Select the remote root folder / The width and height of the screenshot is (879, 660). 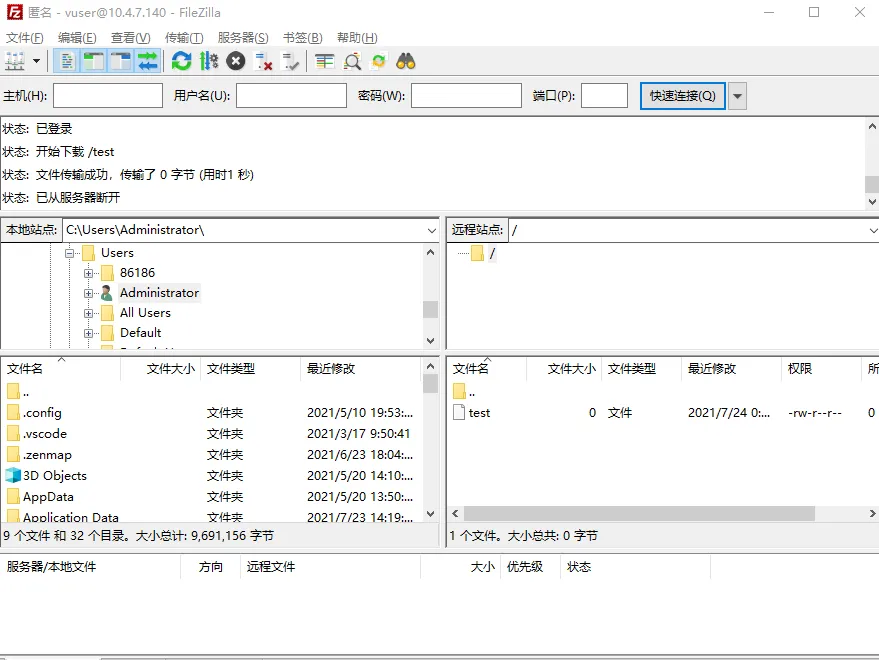click(x=492, y=253)
